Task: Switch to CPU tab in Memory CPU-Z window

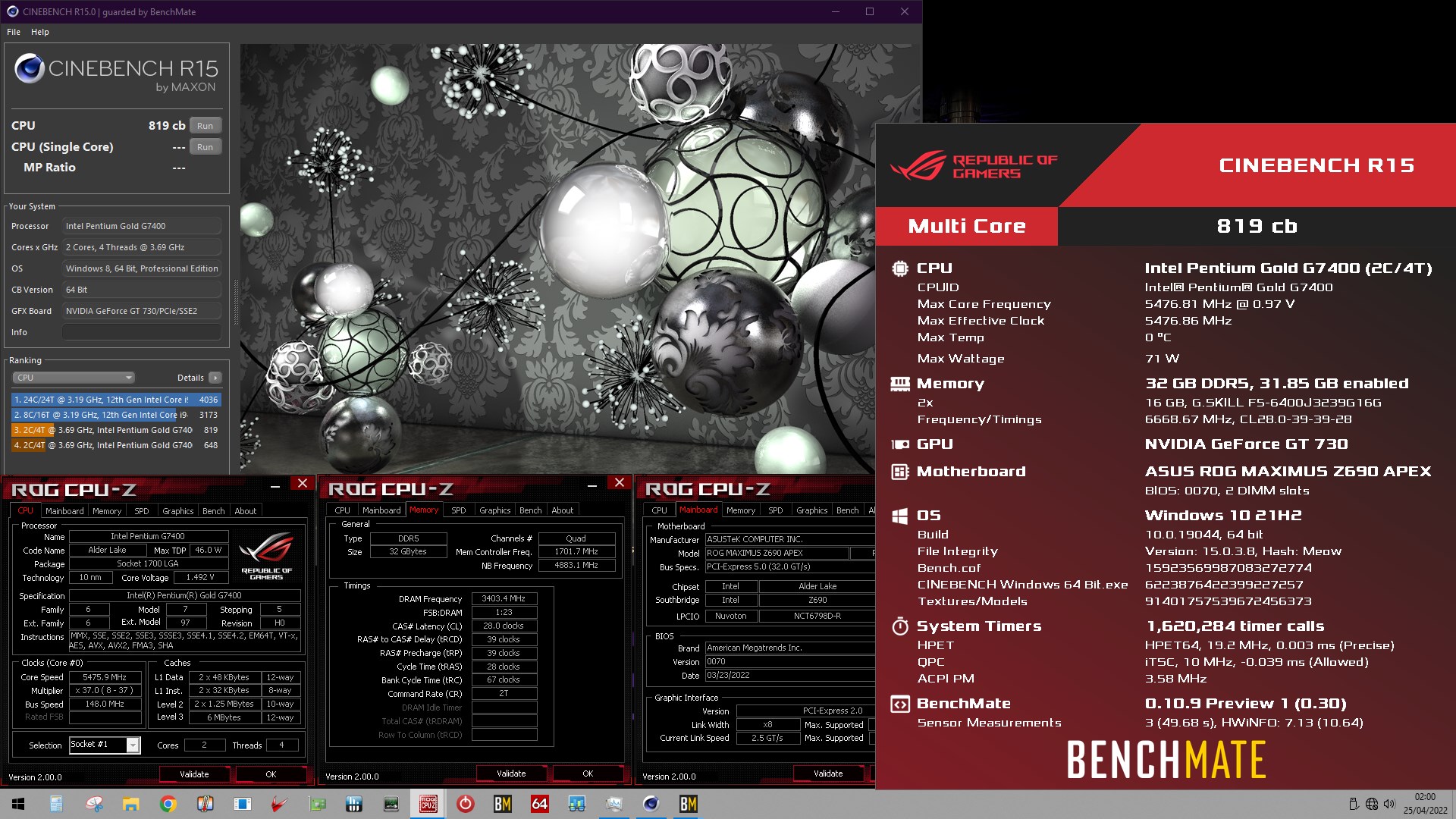Action: pyautogui.click(x=343, y=510)
